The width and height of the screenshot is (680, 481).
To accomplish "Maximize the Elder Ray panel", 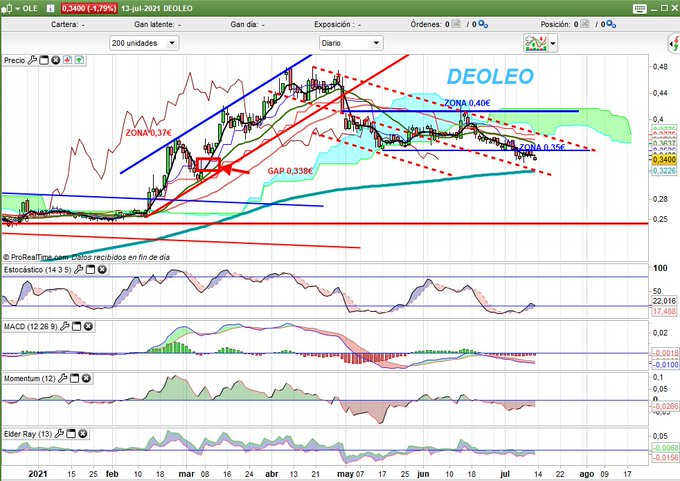I will [71, 433].
